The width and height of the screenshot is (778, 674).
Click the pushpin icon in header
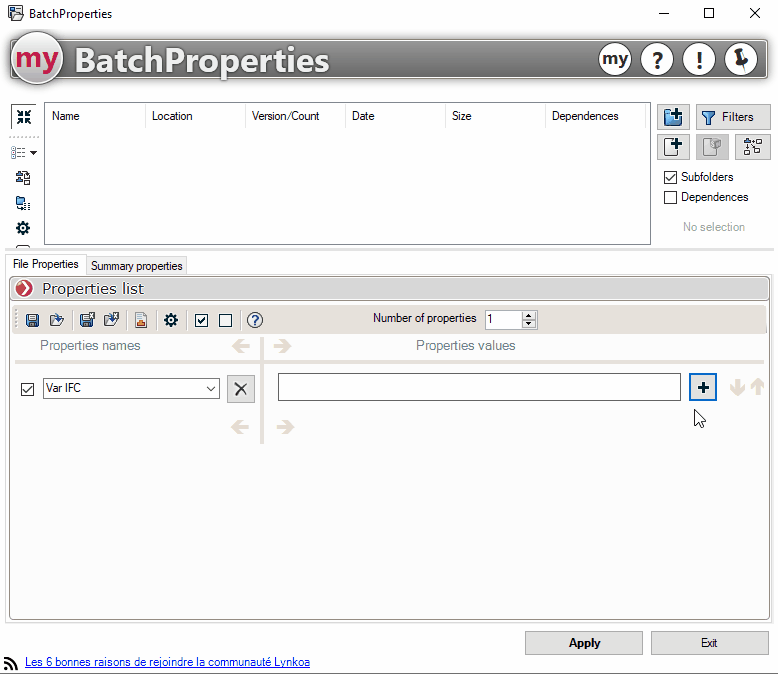(741, 60)
